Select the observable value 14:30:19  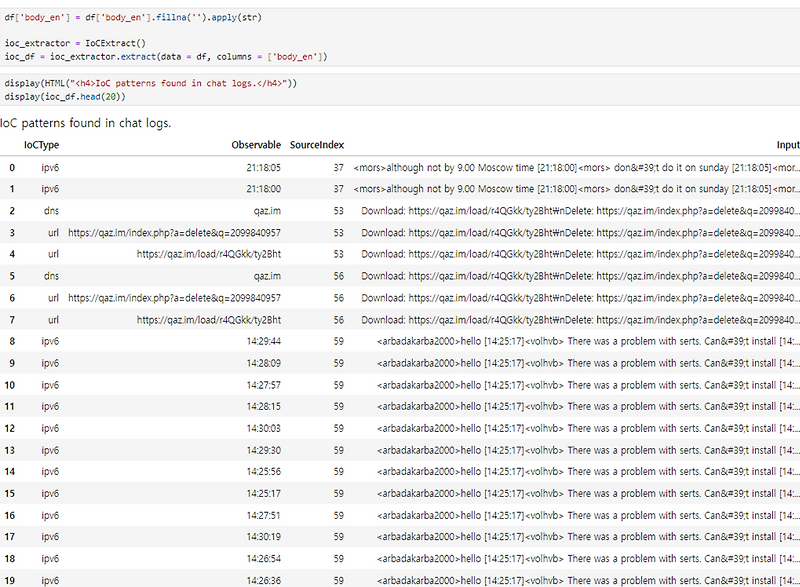click(263, 537)
